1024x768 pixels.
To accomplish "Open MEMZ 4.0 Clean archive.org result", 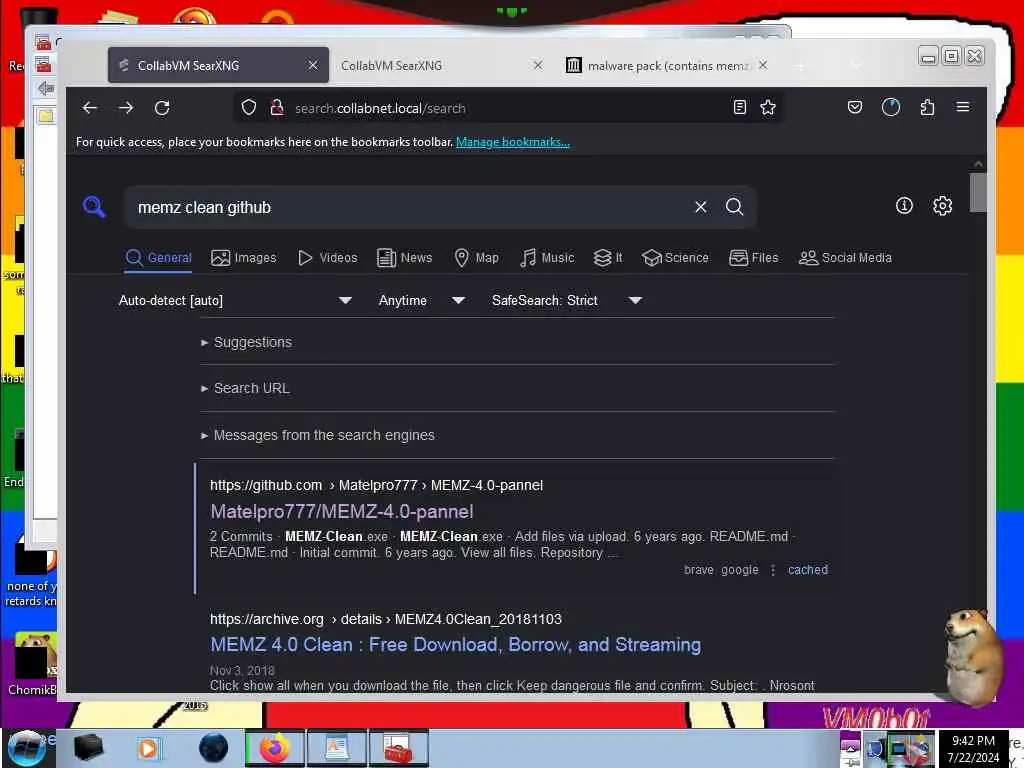I will (455, 645).
